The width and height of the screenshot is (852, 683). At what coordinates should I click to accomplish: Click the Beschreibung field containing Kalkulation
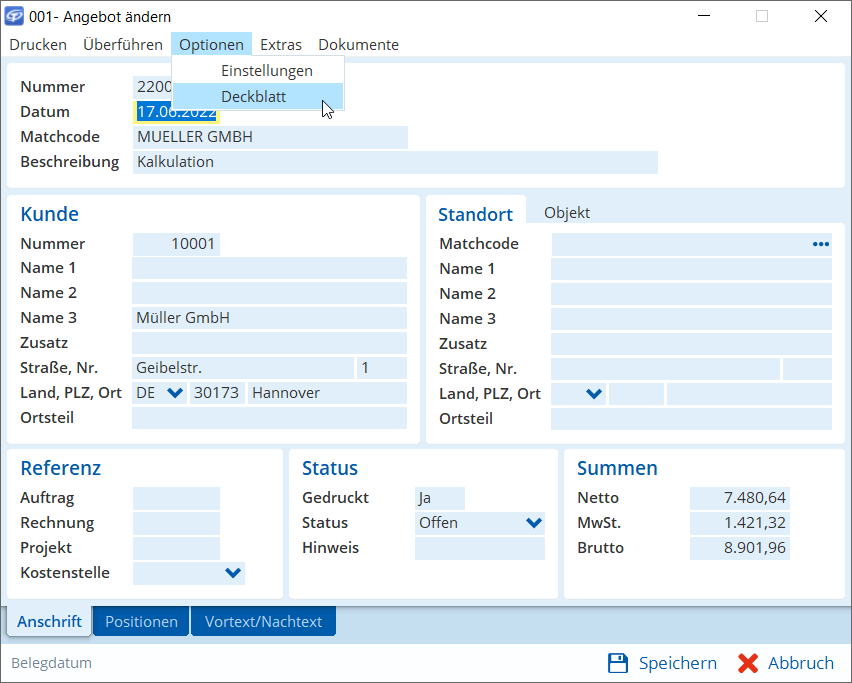pyautogui.click(x=395, y=162)
